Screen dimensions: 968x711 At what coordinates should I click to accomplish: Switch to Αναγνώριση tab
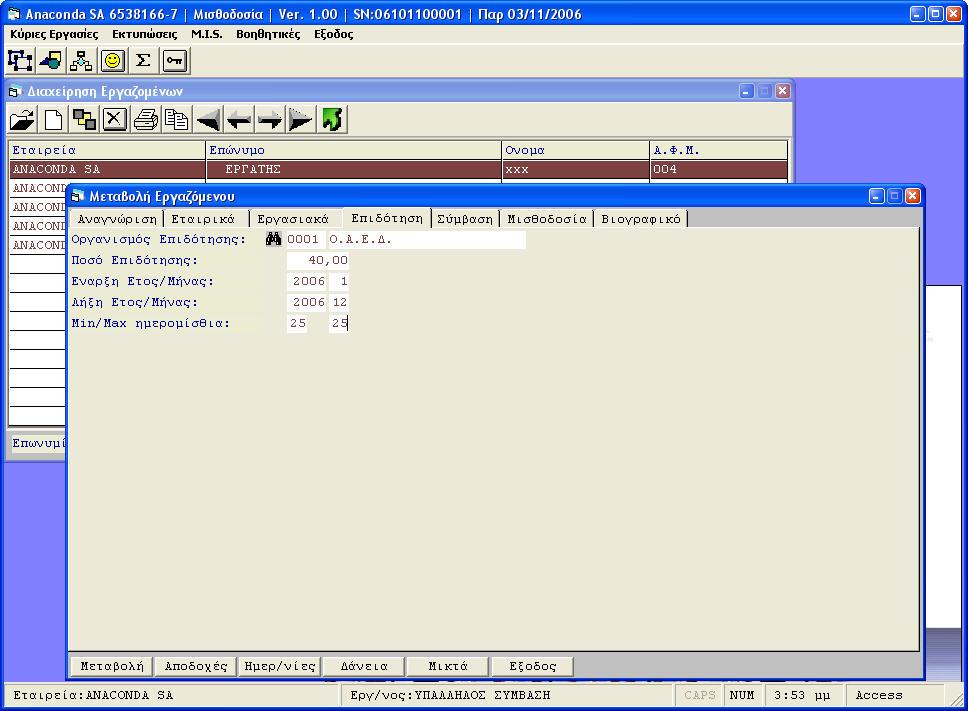point(117,219)
